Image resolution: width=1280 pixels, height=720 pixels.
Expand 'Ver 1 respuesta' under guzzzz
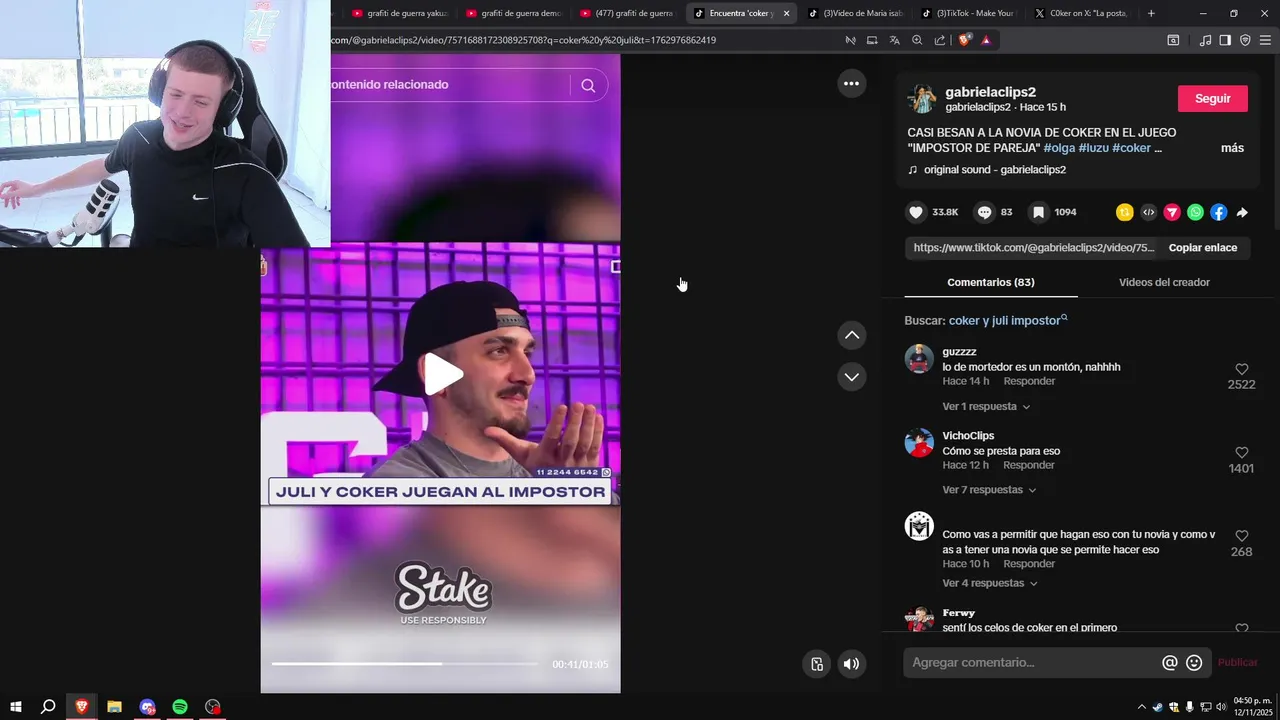pos(986,407)
